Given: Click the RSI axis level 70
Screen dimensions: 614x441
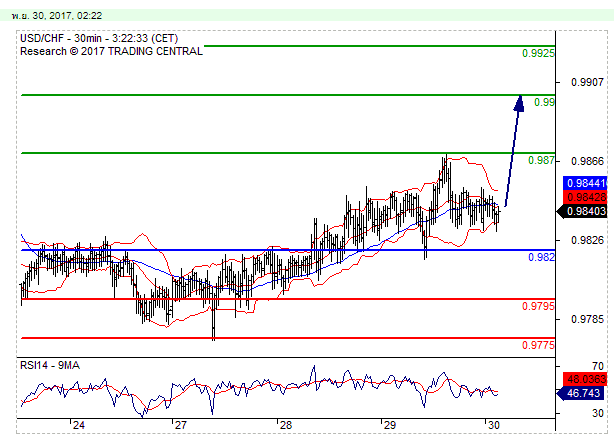Looking at the screenshot, I should tap(598, 366).
